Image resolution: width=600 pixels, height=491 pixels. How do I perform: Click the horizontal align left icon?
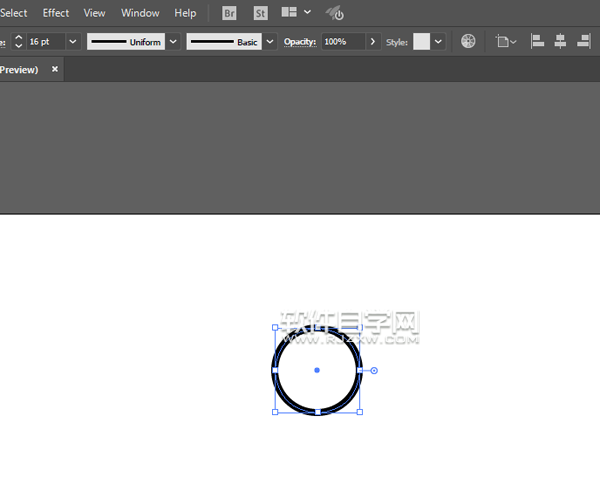(537, 42)
